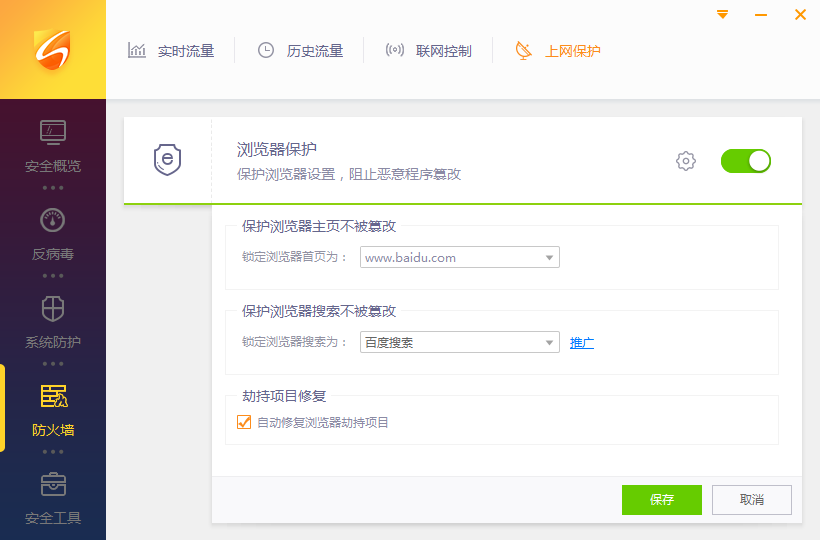The width and height of the screenshot is (820, 540).
Task: Open the 安全工具 briefcase icon
Action: (x=53, y=484)
